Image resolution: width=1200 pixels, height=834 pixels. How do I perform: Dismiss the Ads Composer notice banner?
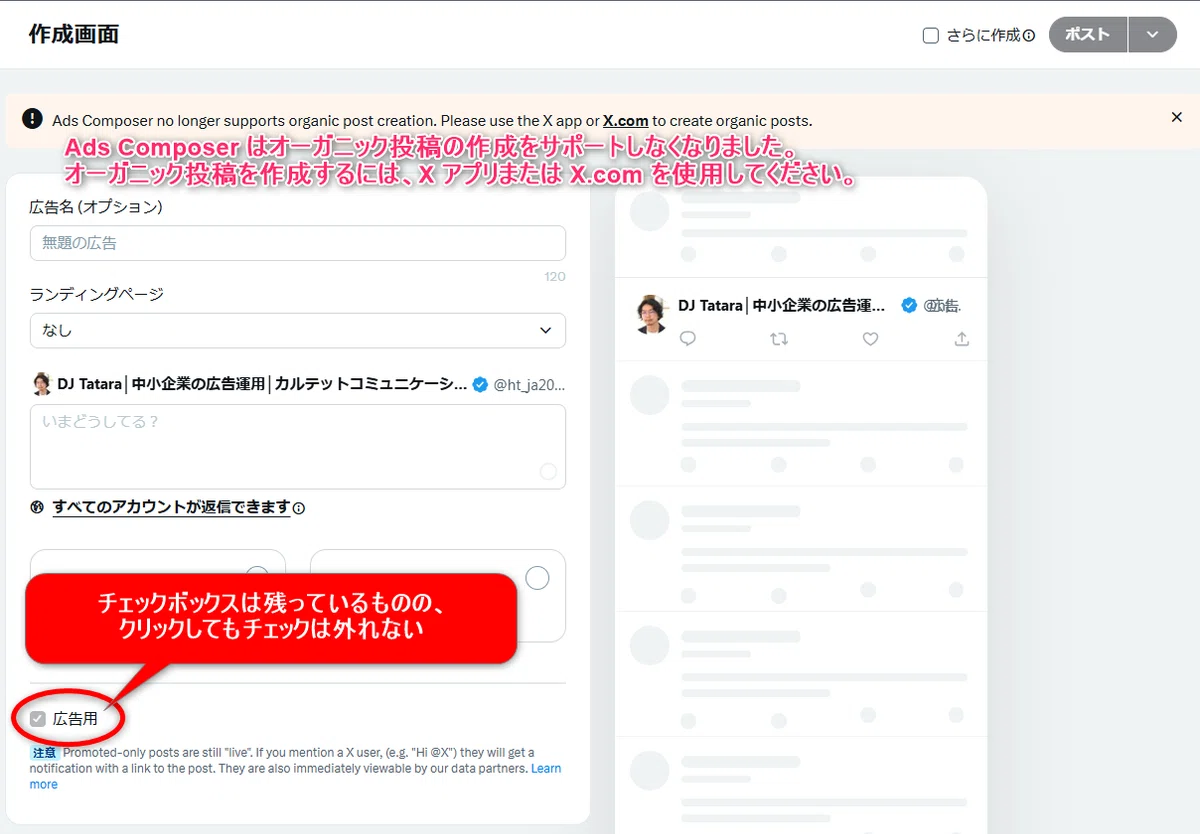[1176, 117]
